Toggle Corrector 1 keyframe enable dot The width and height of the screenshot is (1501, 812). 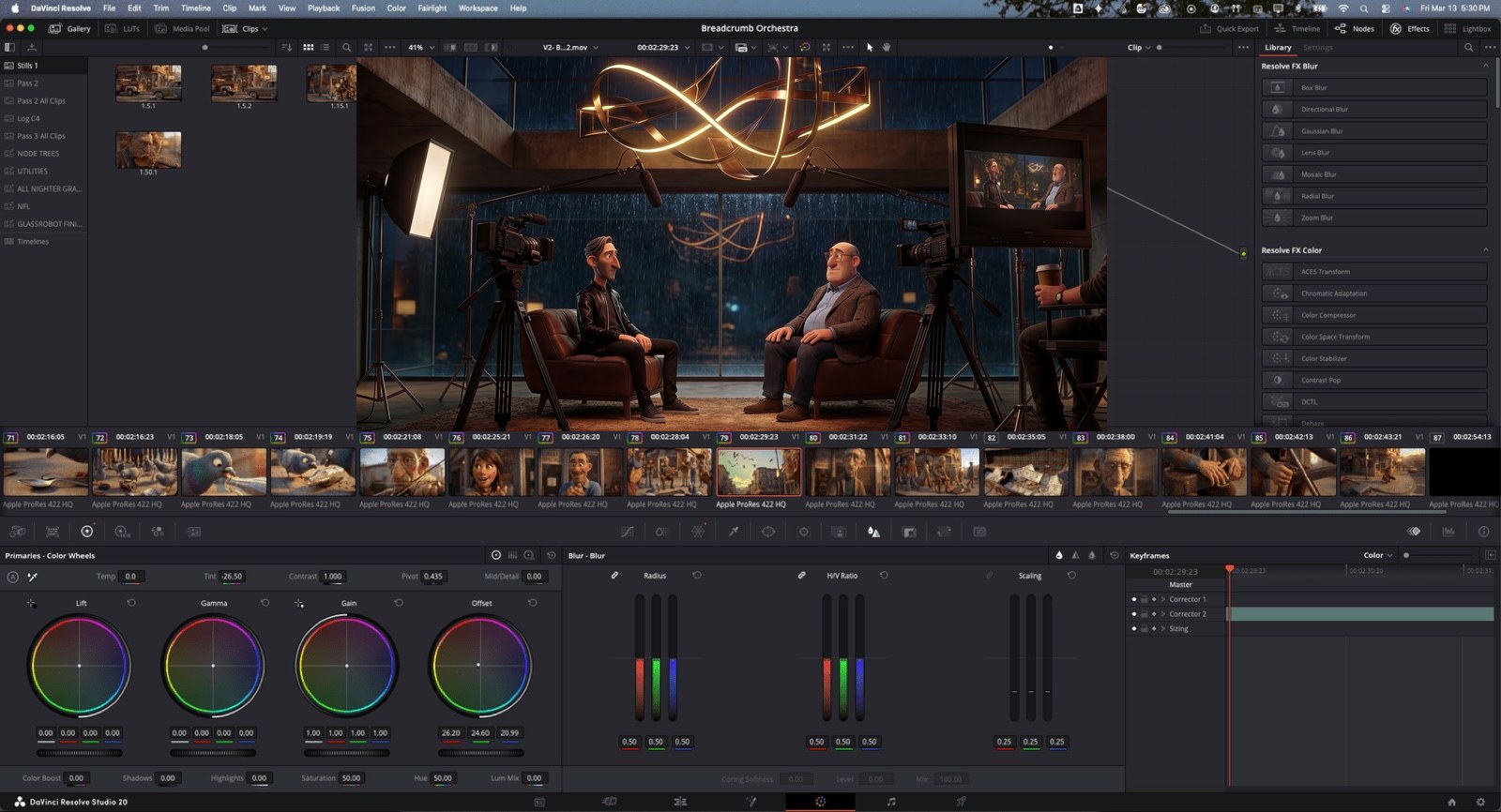pyautogui.click(x=1134, y=599)
